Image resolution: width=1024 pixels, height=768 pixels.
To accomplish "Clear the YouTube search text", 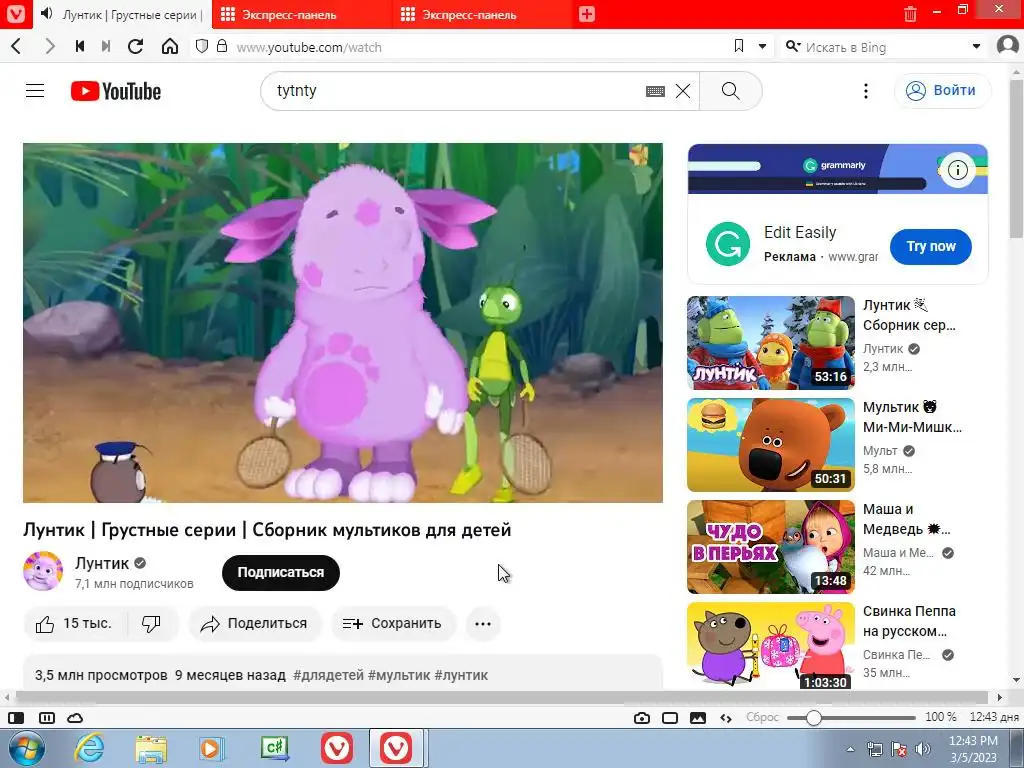I will pyautogui.click(x=683, y=91).
